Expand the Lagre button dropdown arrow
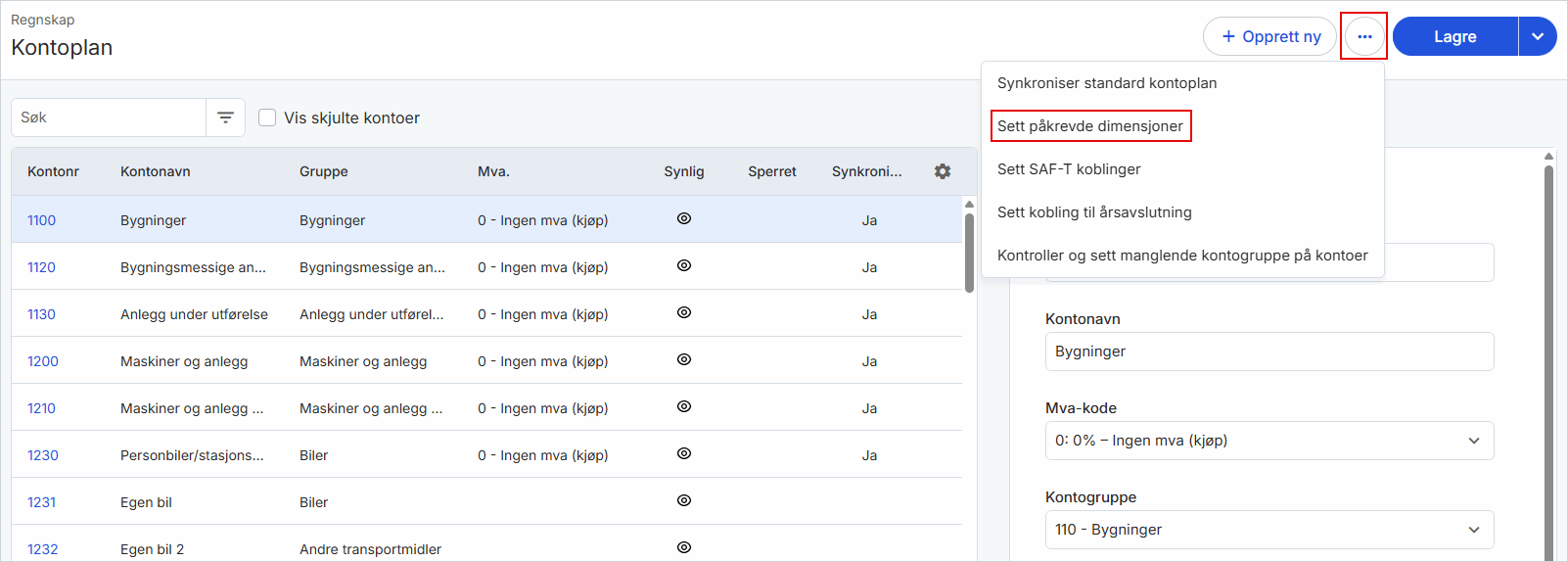Viewport: 1568px width, 562px height. (x=1538, y=36)
